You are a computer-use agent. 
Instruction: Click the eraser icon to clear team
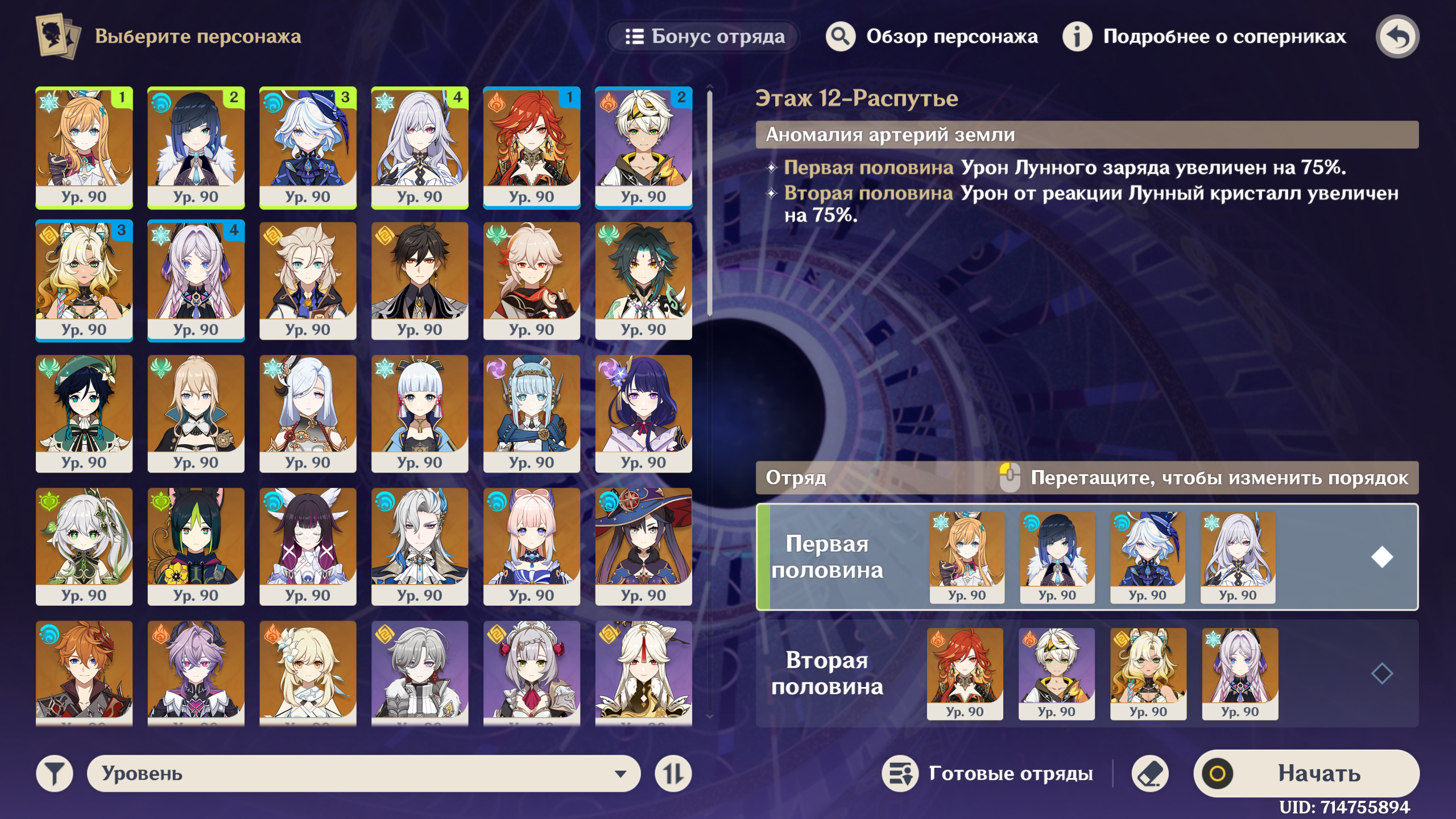pyautogui.click(x=1150, y=773)
